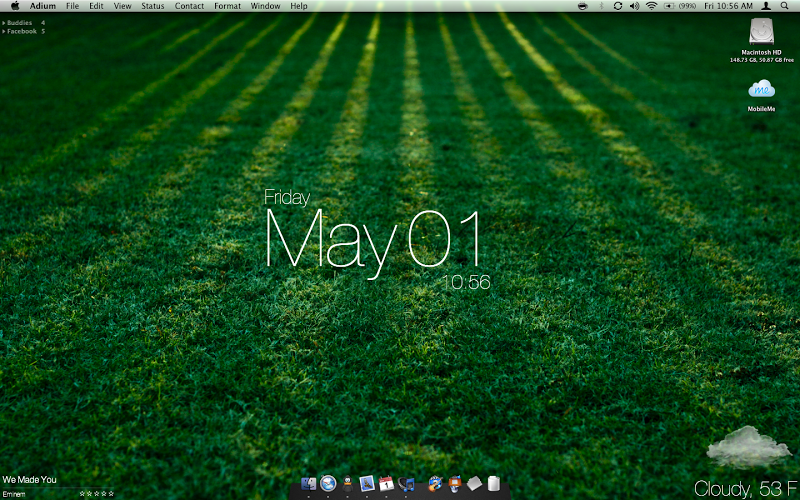800x500 pixels.
Task: Click the '10:56' desktop clock text
Action: (466, 282)
